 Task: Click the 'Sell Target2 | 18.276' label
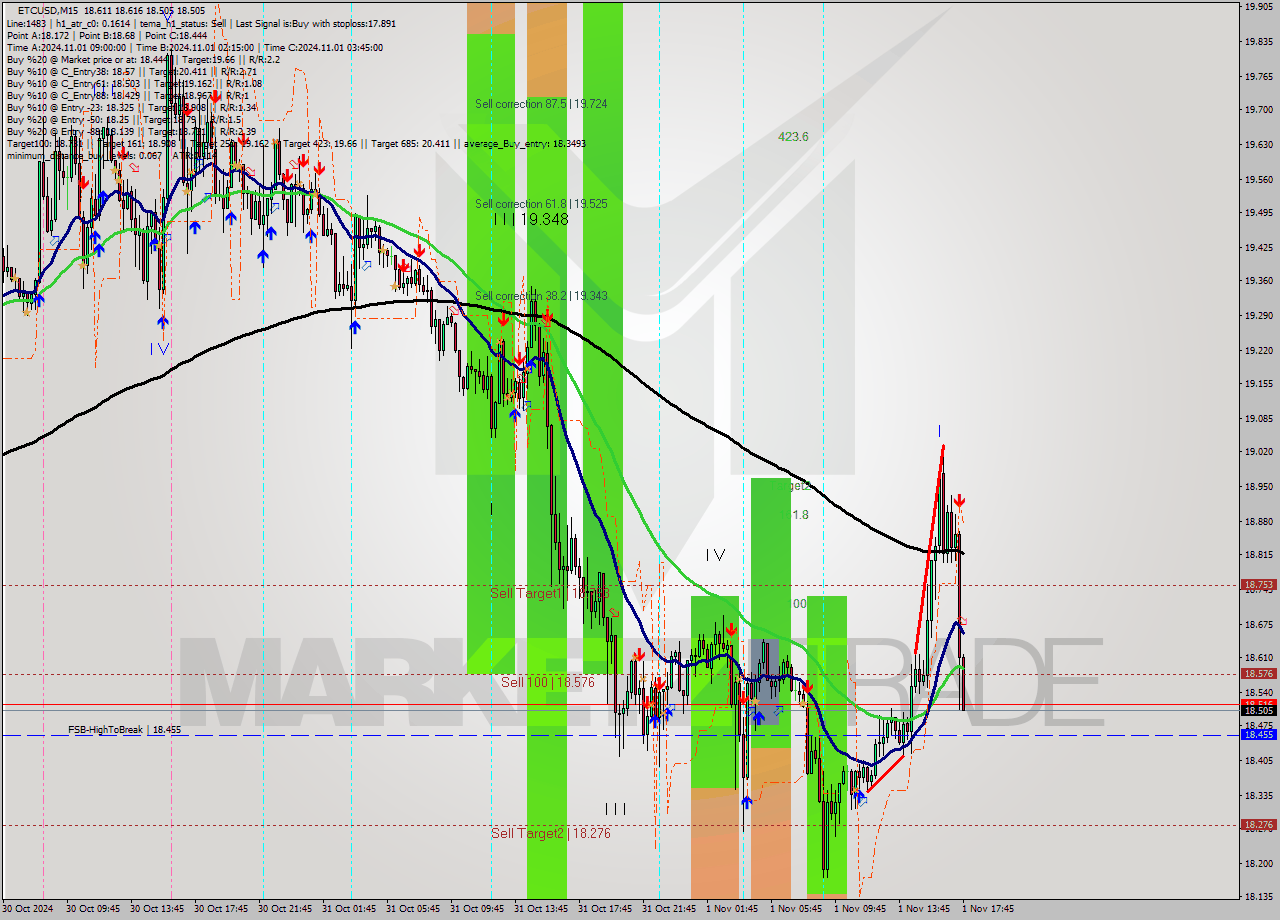tap(550, 833)
